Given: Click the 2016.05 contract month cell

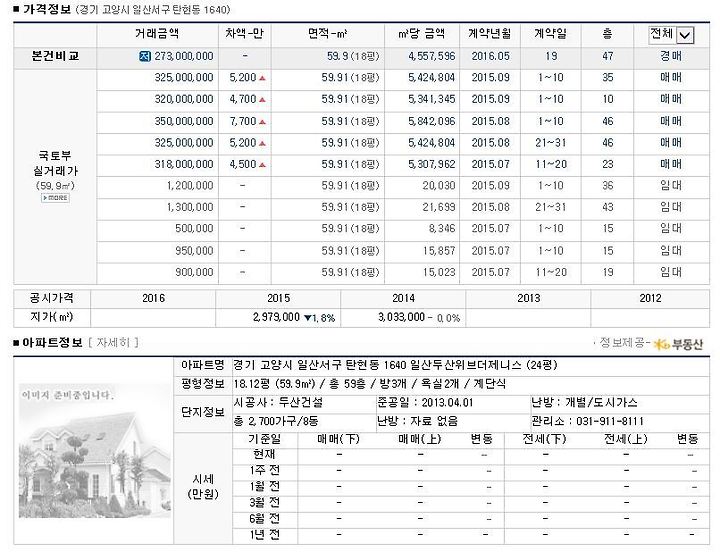Looking at the screenshot, I should point(490,56).
